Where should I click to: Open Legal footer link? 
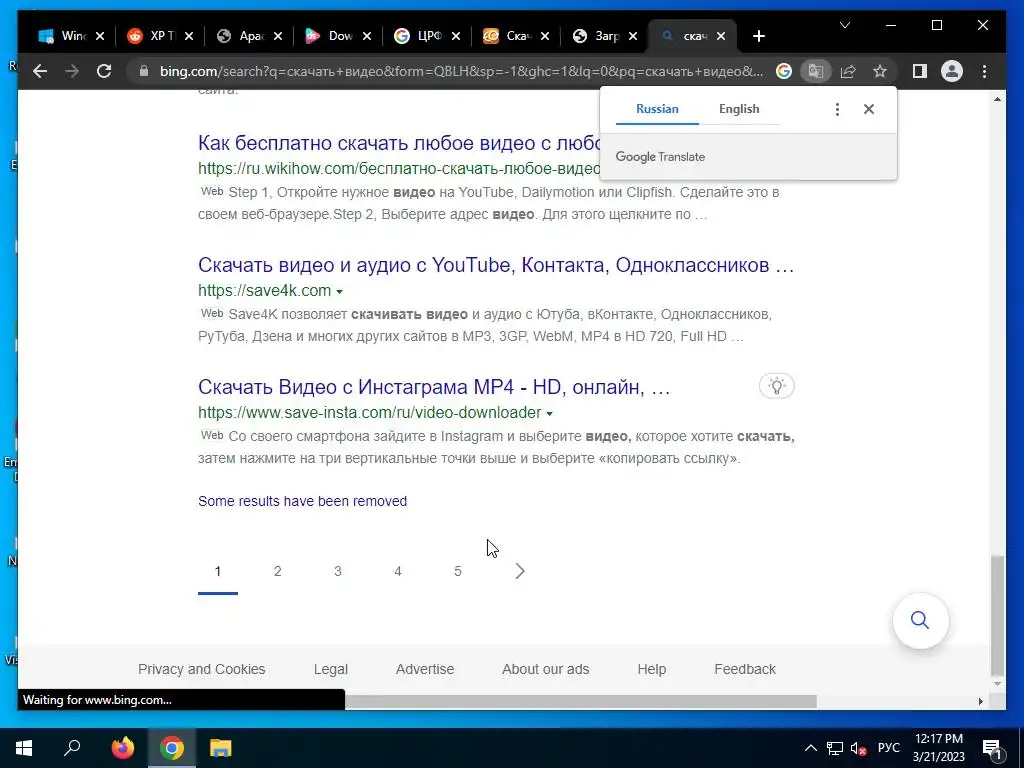(x=330, y=669)
